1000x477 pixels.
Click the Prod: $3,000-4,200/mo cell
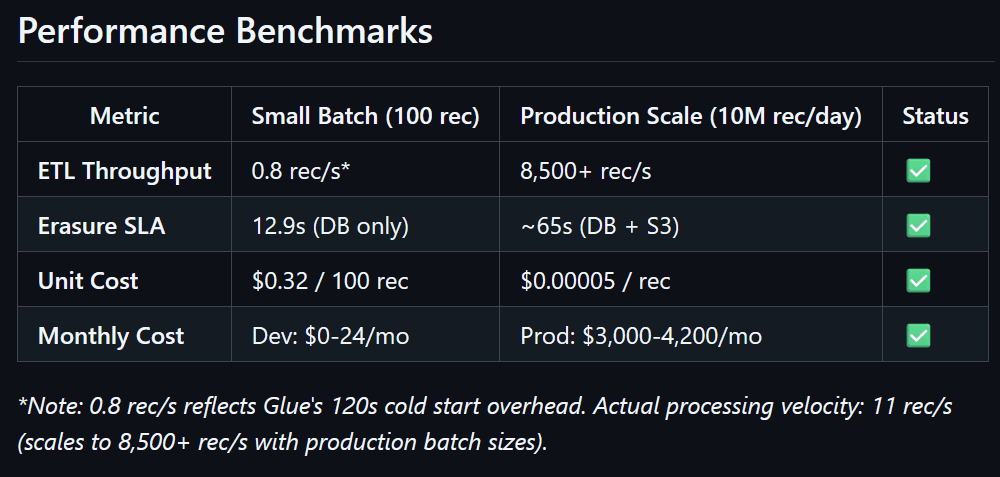point(640,335)
